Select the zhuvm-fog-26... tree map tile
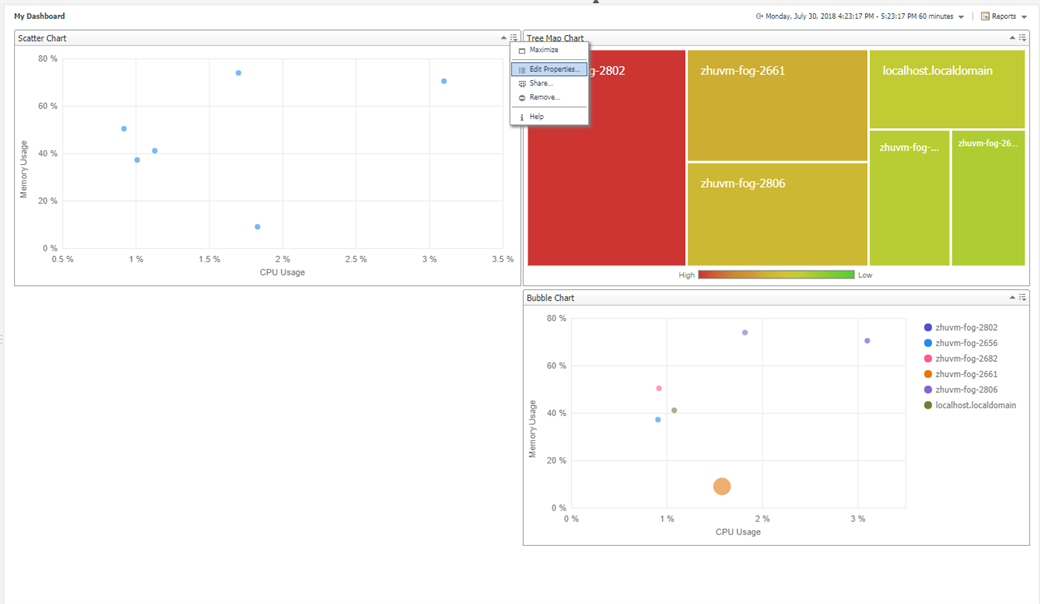 click(988, 198)
